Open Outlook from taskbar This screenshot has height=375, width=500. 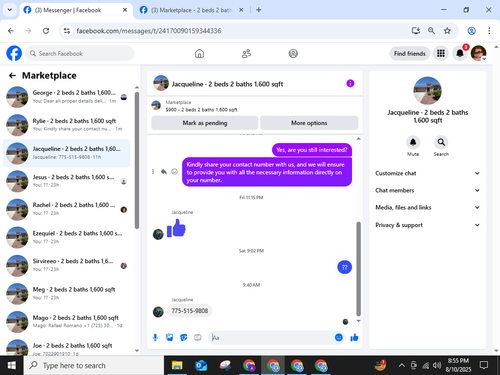(201, 366)
